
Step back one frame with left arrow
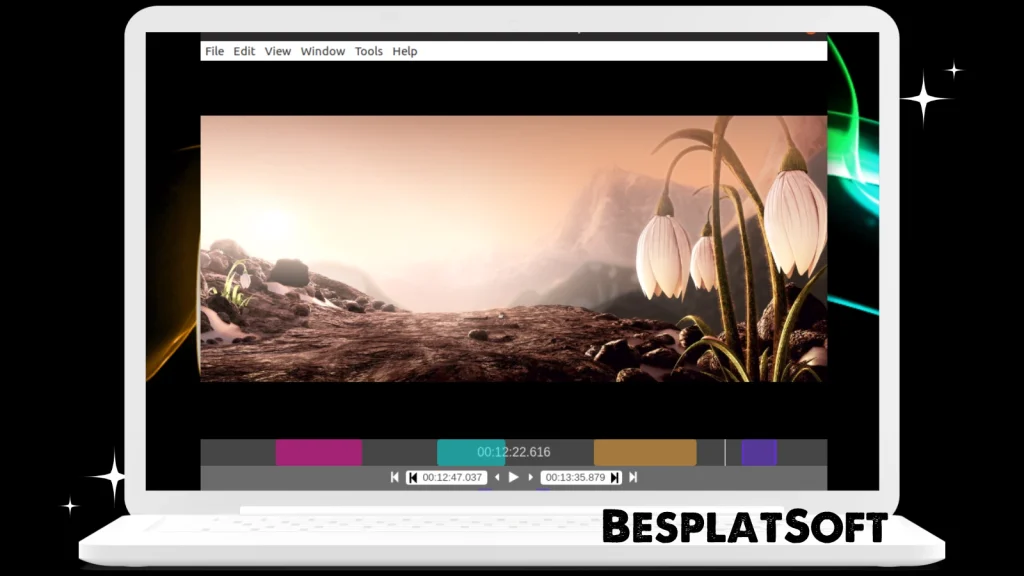497,478
